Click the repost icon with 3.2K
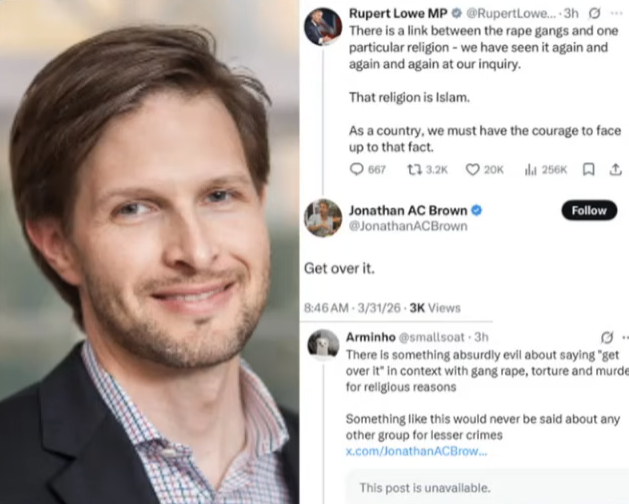The width and height of the screenshot is (629, 504). click(414, 170)
